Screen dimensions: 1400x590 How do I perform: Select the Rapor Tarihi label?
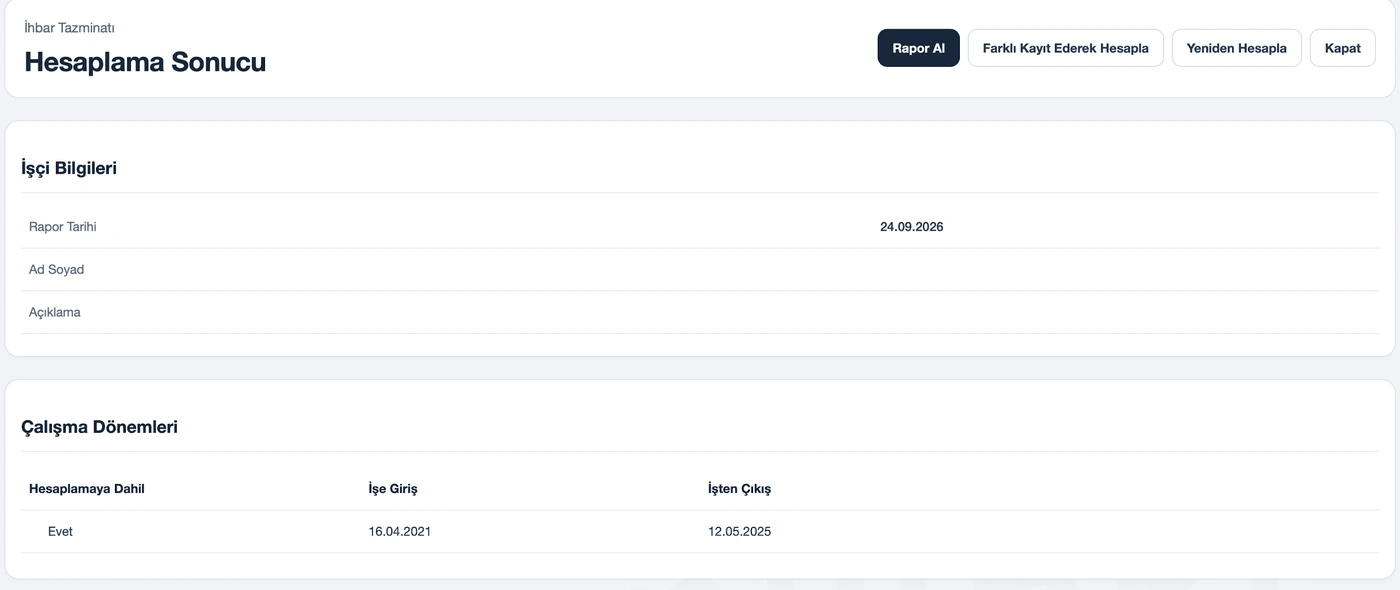pos(63,227)
